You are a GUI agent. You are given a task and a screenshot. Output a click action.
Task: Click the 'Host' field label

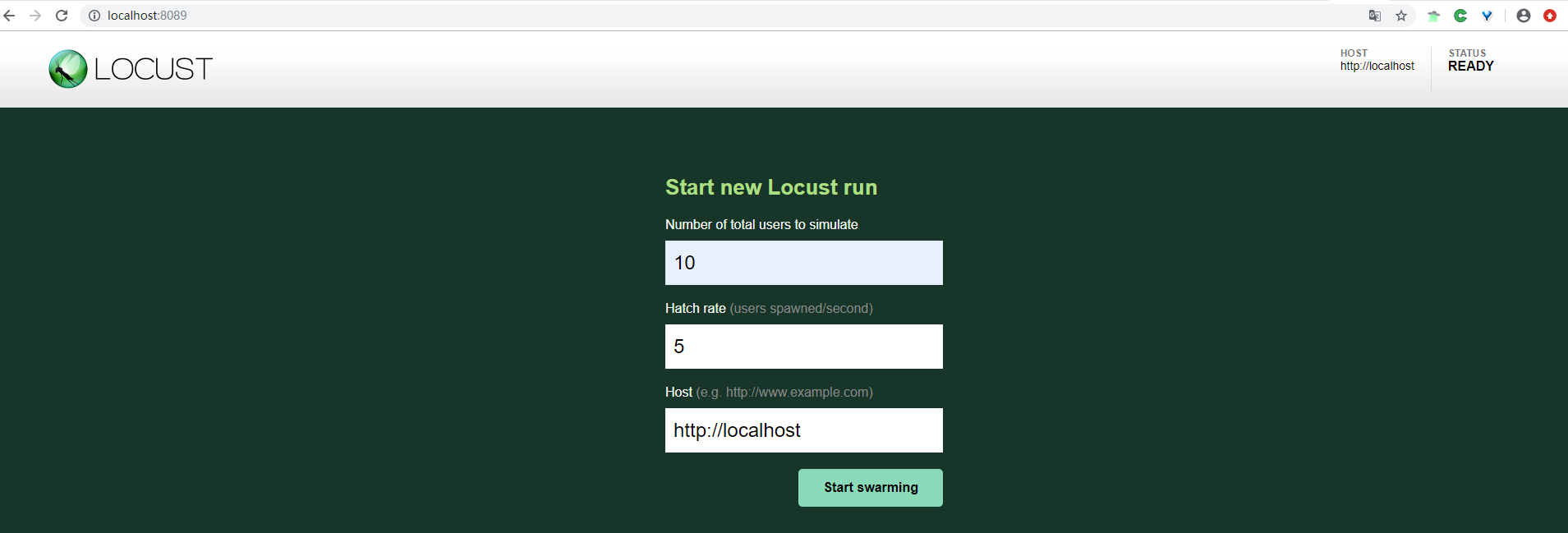point(678,392)
